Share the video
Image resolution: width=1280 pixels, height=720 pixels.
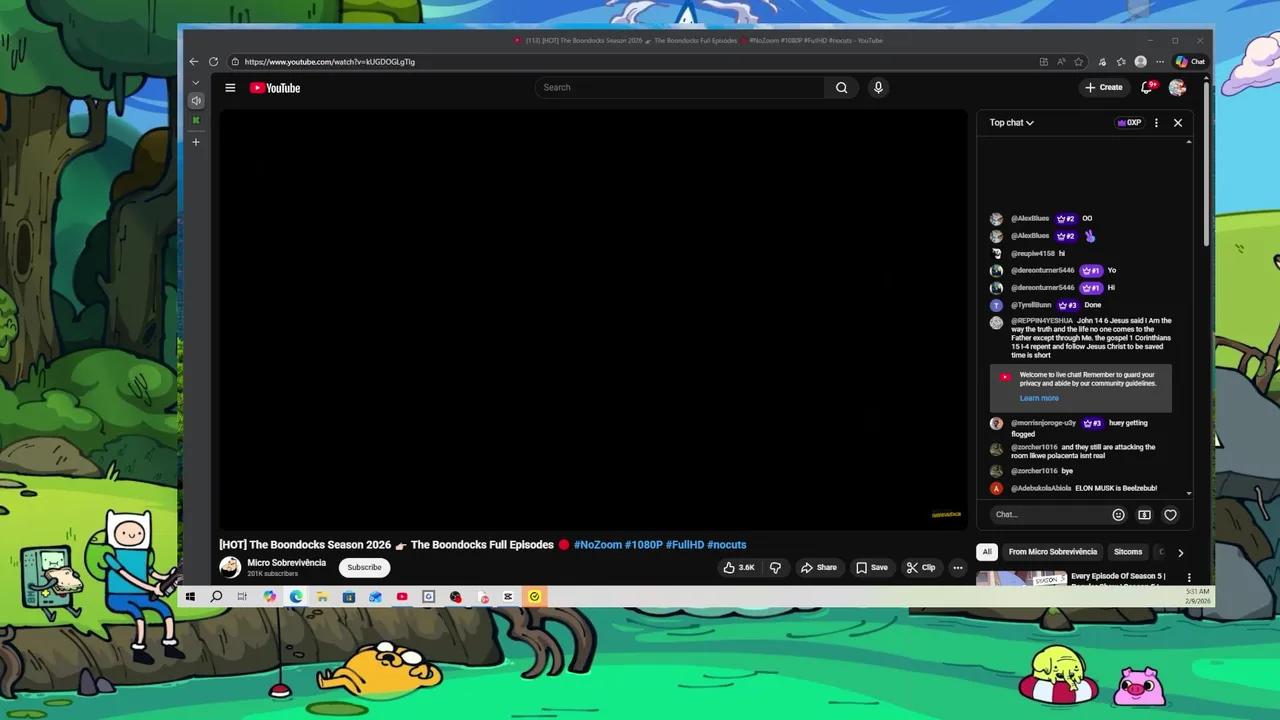[818, 567]
